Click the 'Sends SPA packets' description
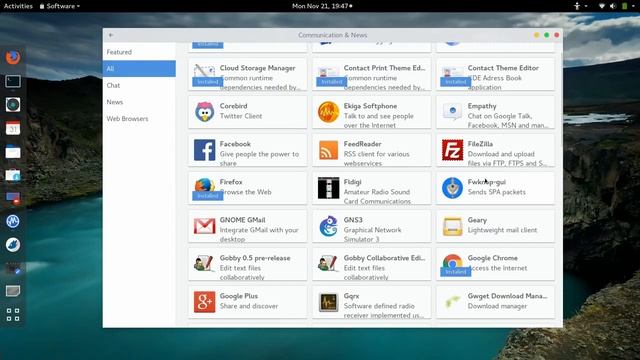640x360 pixels. (497, 192)
